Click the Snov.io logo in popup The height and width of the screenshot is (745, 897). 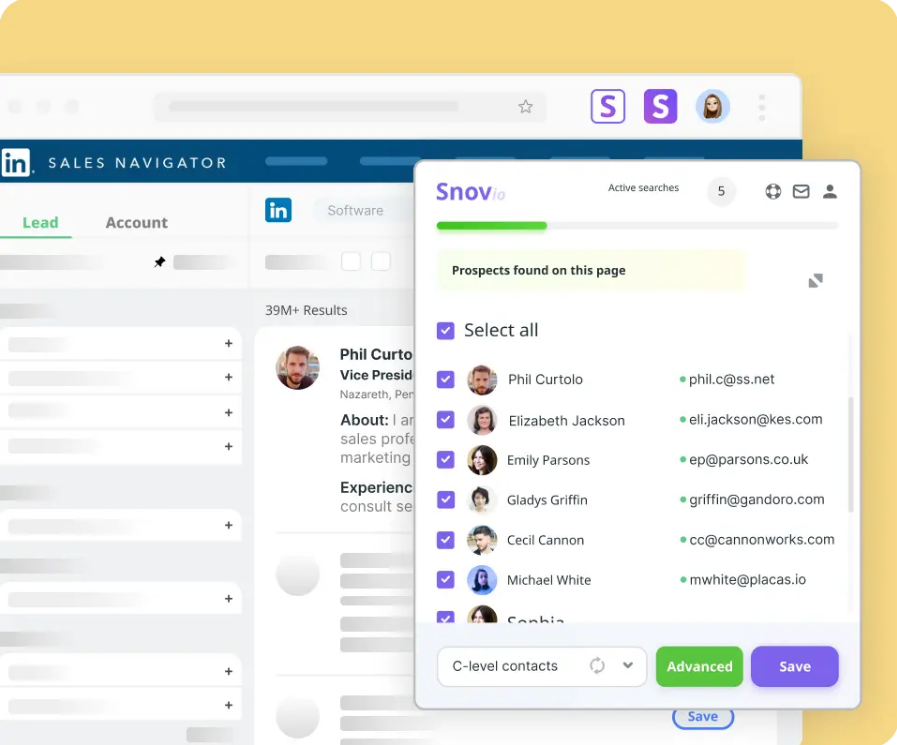coord(470,192)
